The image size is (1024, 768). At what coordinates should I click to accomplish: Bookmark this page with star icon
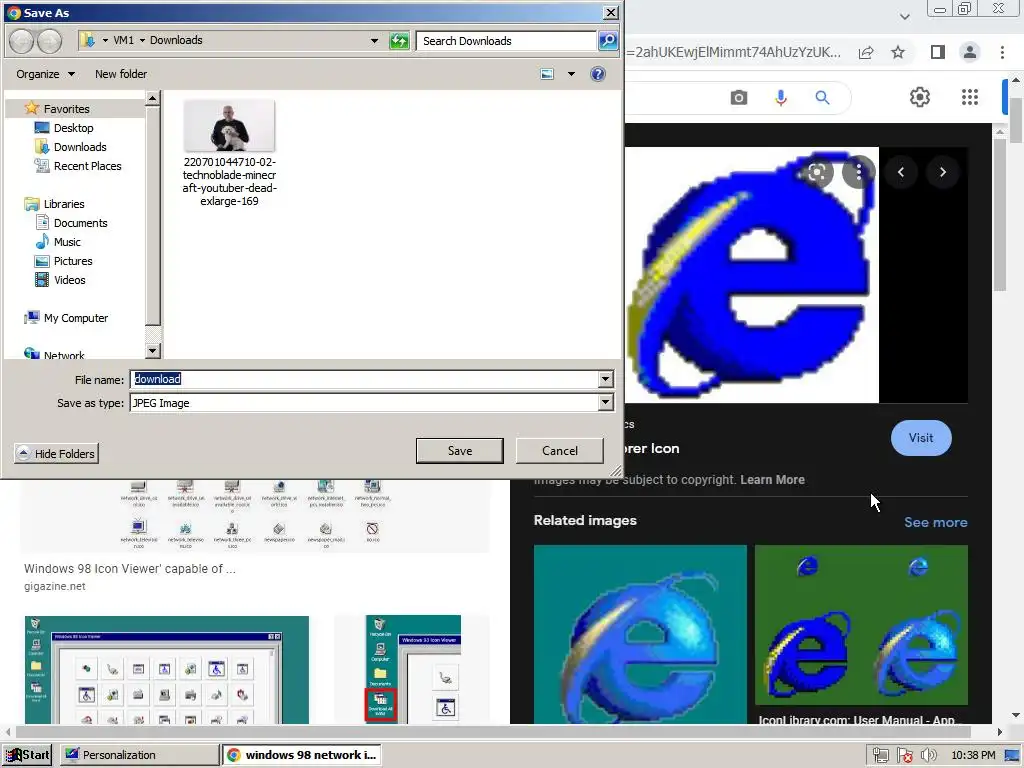898,52
